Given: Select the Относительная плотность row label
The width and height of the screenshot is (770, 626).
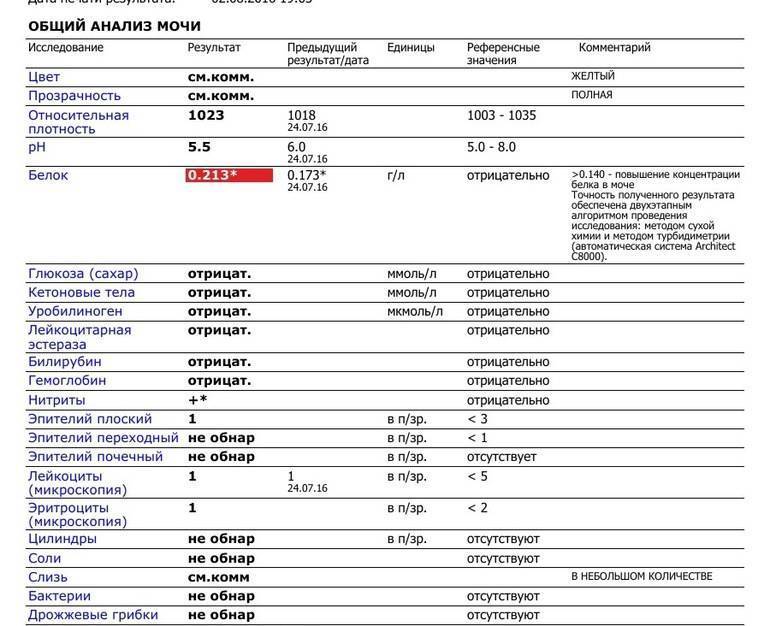Looking at the screenshot, I should click(x=79, y=122).
